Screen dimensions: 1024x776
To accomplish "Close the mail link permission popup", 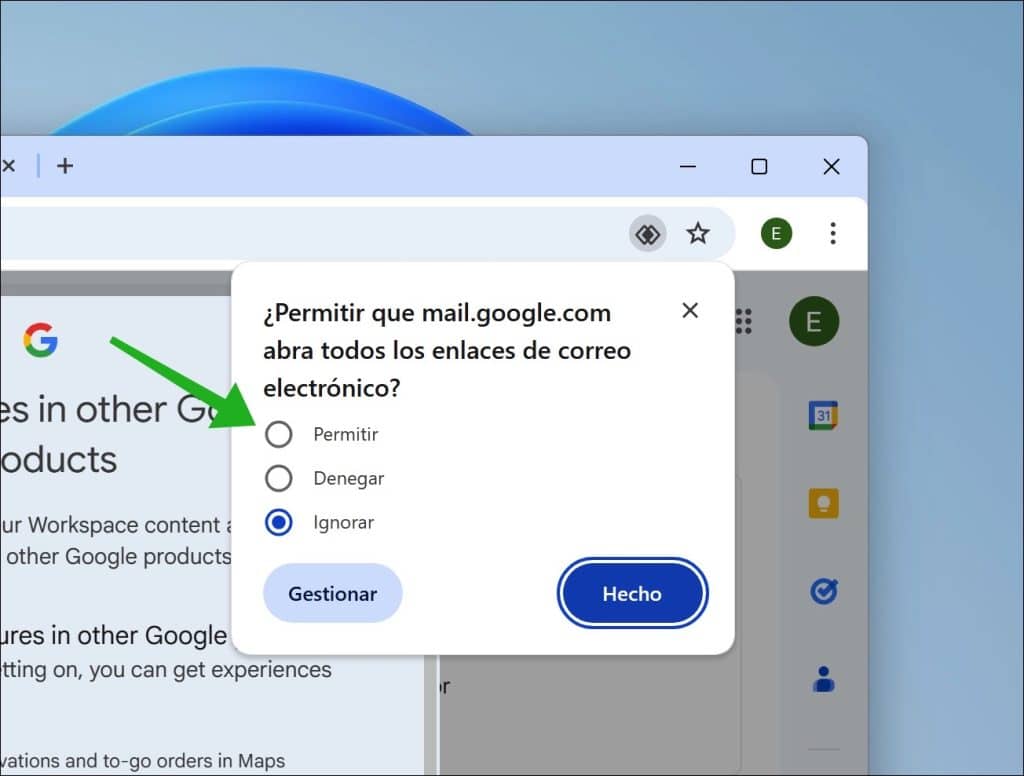I will click(x=690, y=310).
